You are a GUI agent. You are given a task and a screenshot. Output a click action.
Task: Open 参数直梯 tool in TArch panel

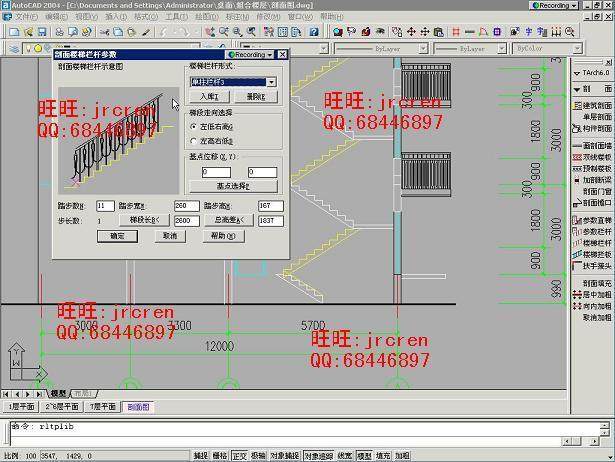click(592, 220)
